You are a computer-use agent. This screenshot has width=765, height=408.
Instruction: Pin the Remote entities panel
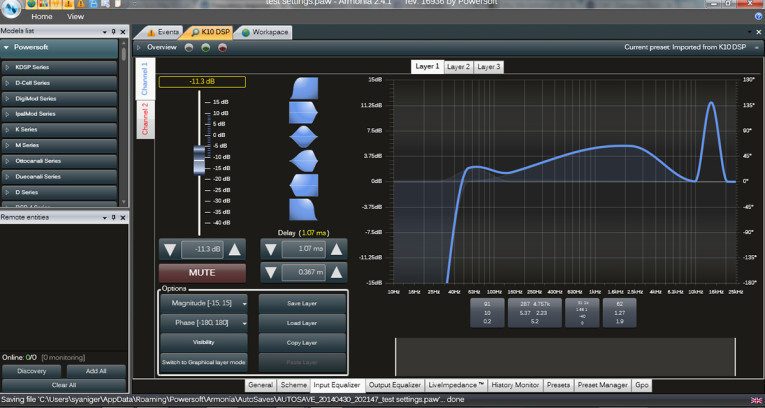pyautogui.click(x=114, y=218)
